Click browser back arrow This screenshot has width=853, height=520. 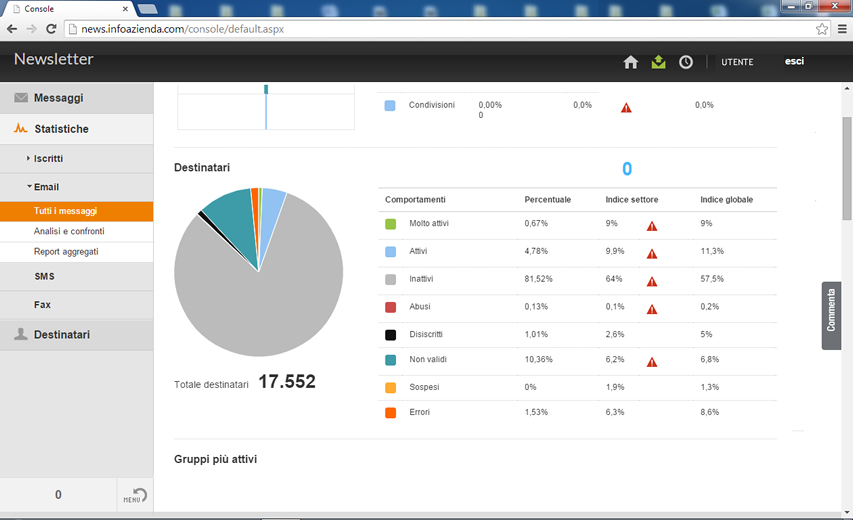click(x=12, y=29)
